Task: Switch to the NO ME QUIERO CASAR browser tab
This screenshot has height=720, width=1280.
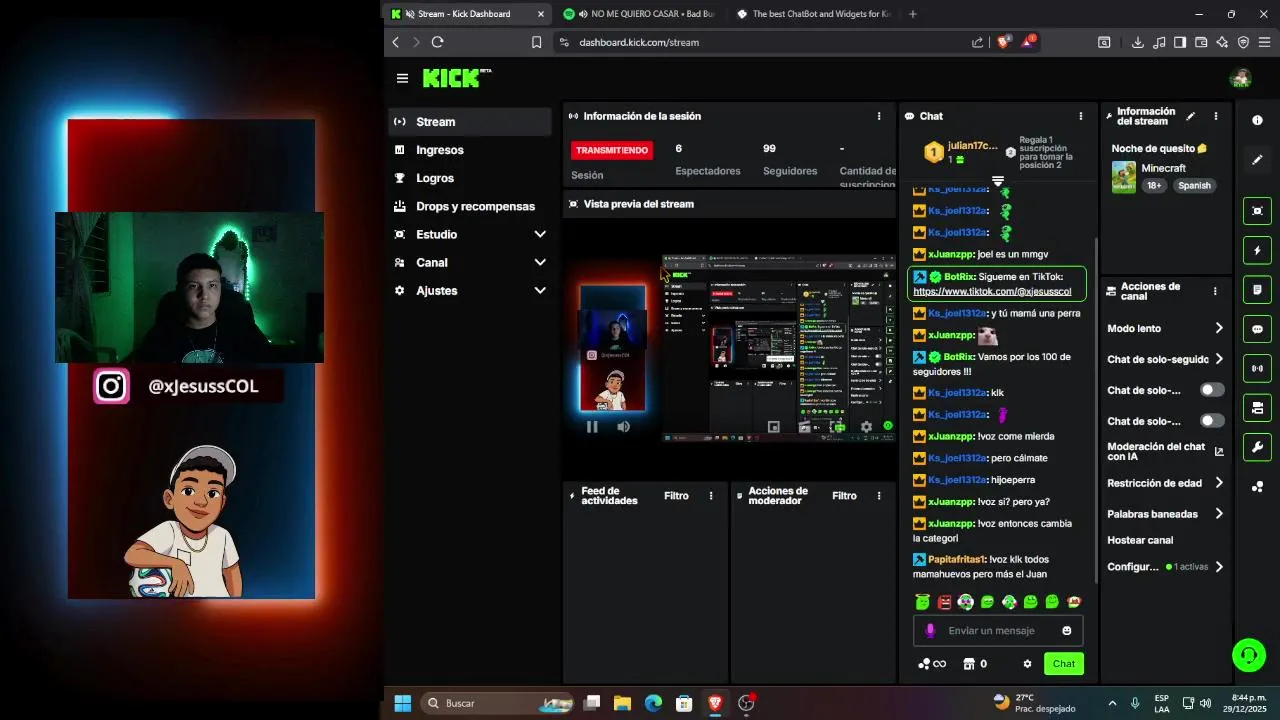Action: click(638, 14)
